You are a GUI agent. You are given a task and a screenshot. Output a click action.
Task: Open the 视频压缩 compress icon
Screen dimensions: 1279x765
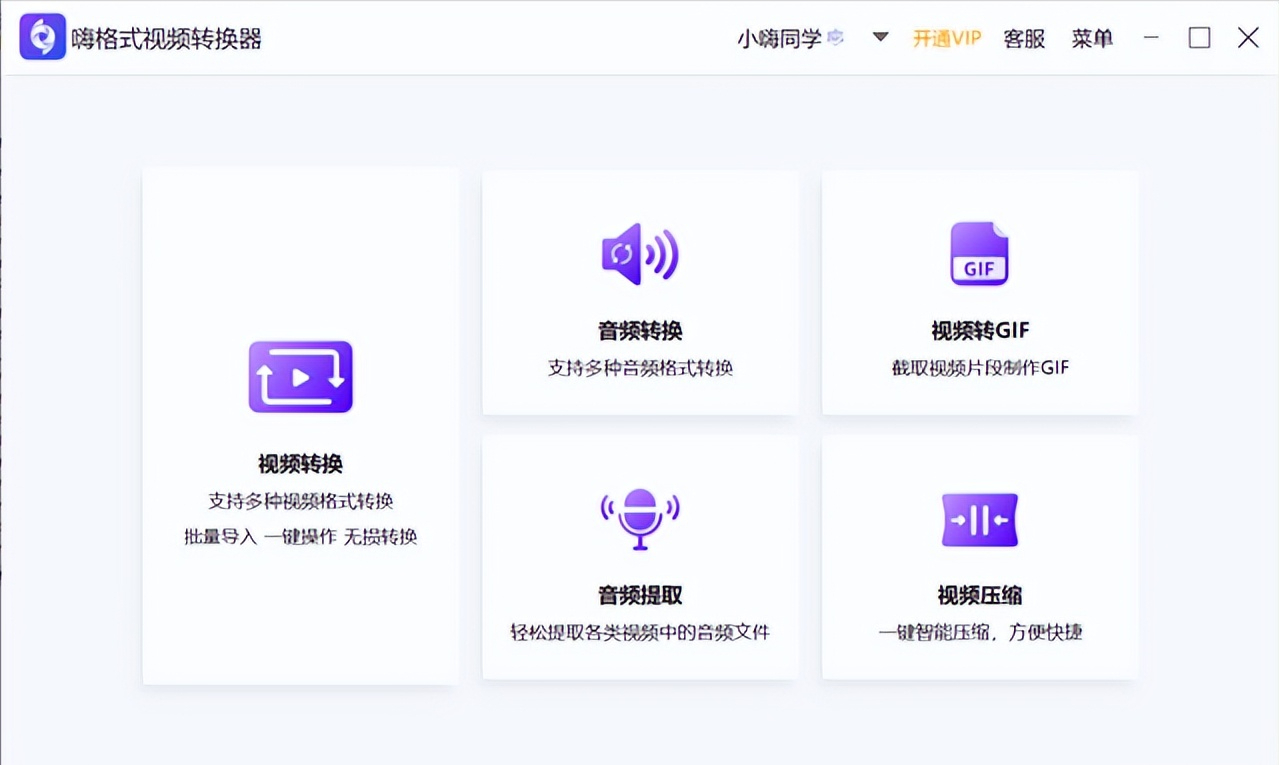point(980,520)
